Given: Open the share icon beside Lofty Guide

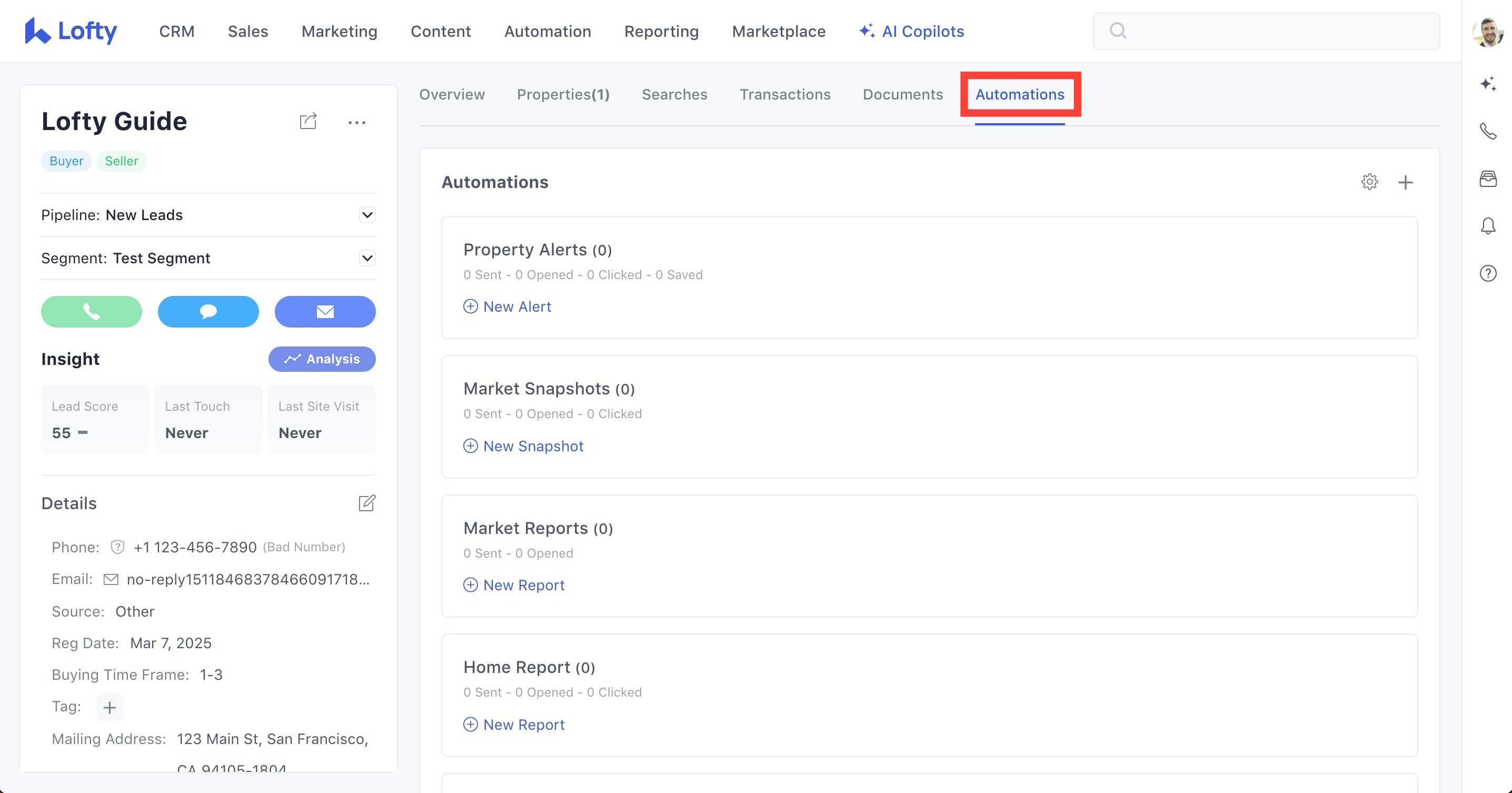Looking at the screenshot, I should 308,122.
